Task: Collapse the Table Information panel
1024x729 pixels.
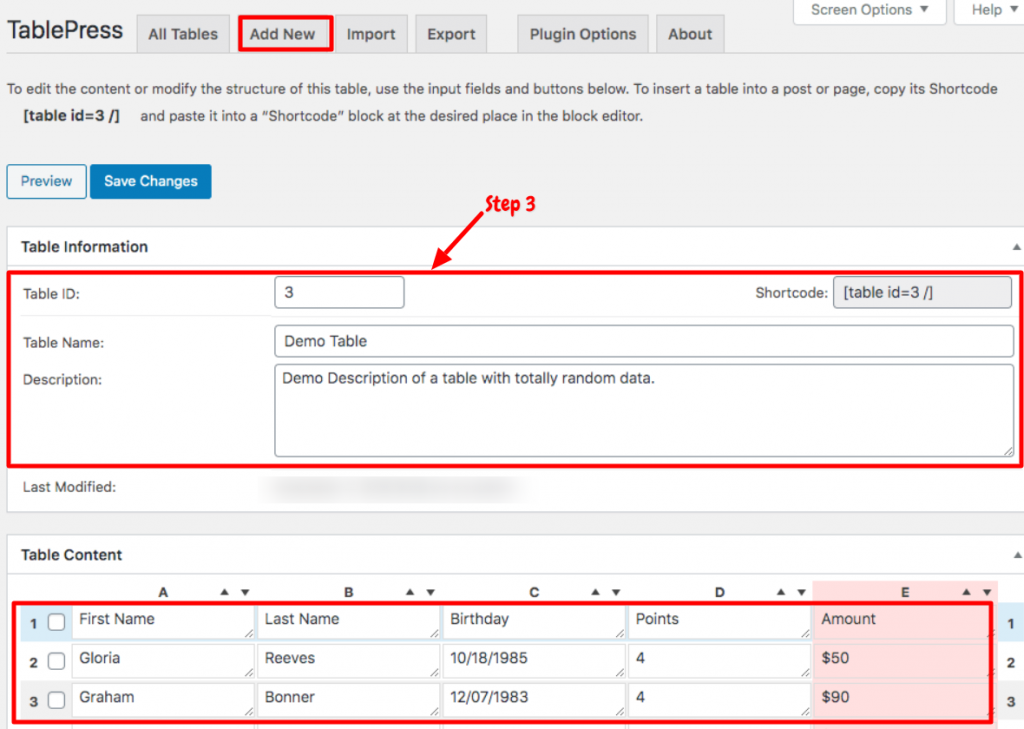Action: (x=1016, y=247)
